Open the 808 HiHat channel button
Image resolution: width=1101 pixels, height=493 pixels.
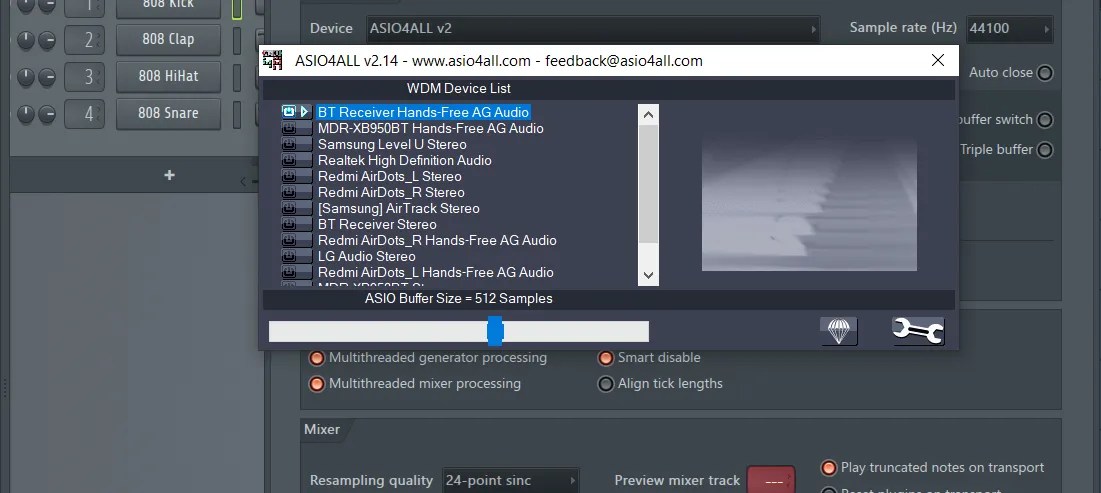point(169,76)
